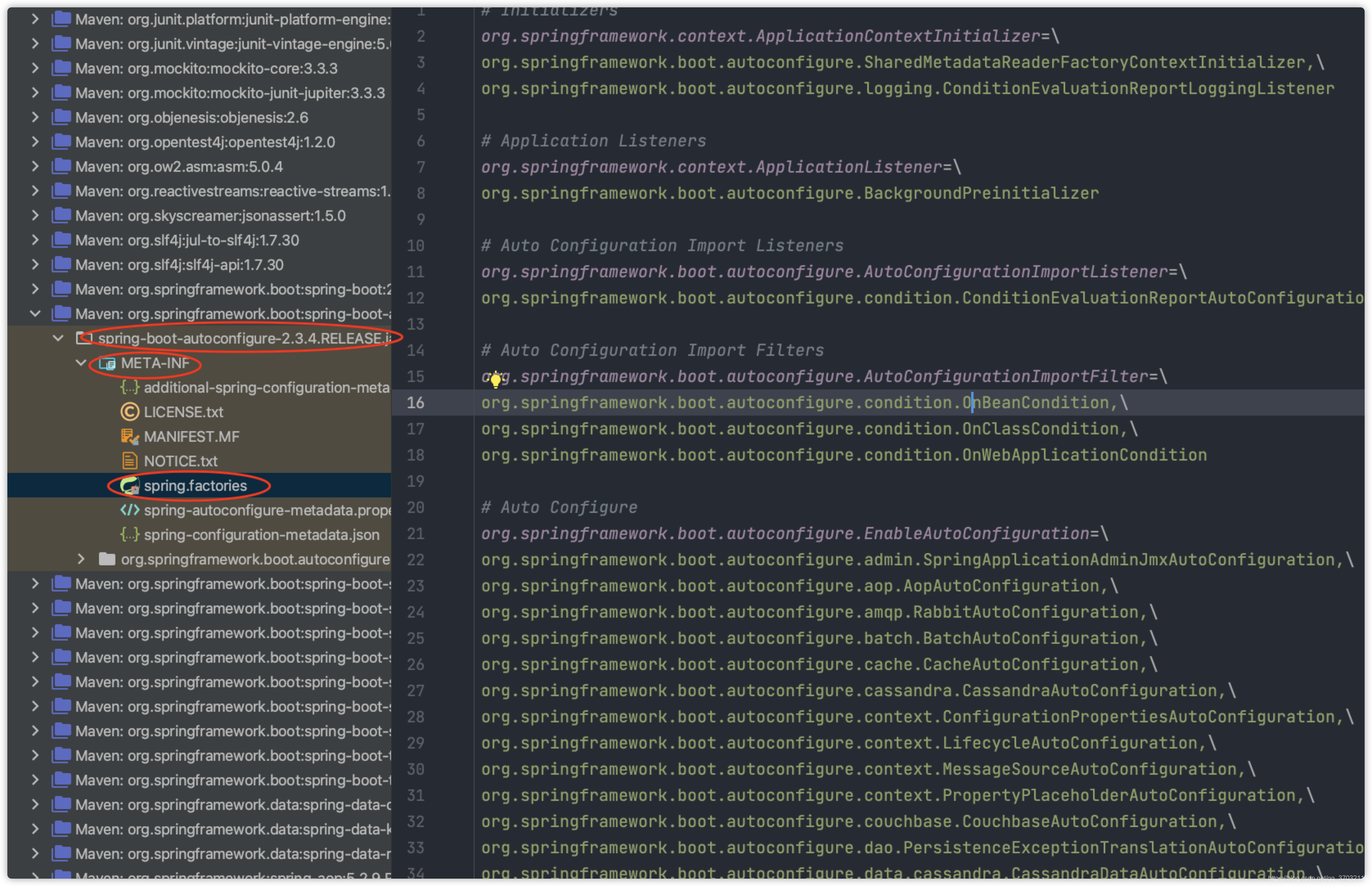1372x886 pixels.
Task: Click line number 10 in the gutter
Action: (415, 245)
